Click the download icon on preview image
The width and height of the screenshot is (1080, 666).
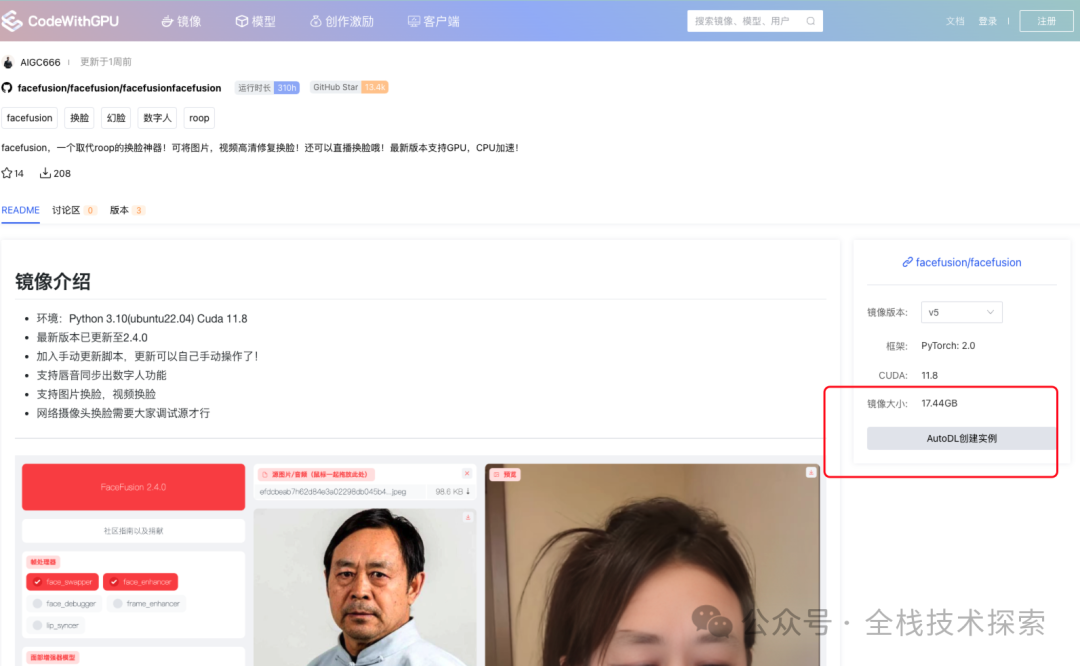[811, 472]
